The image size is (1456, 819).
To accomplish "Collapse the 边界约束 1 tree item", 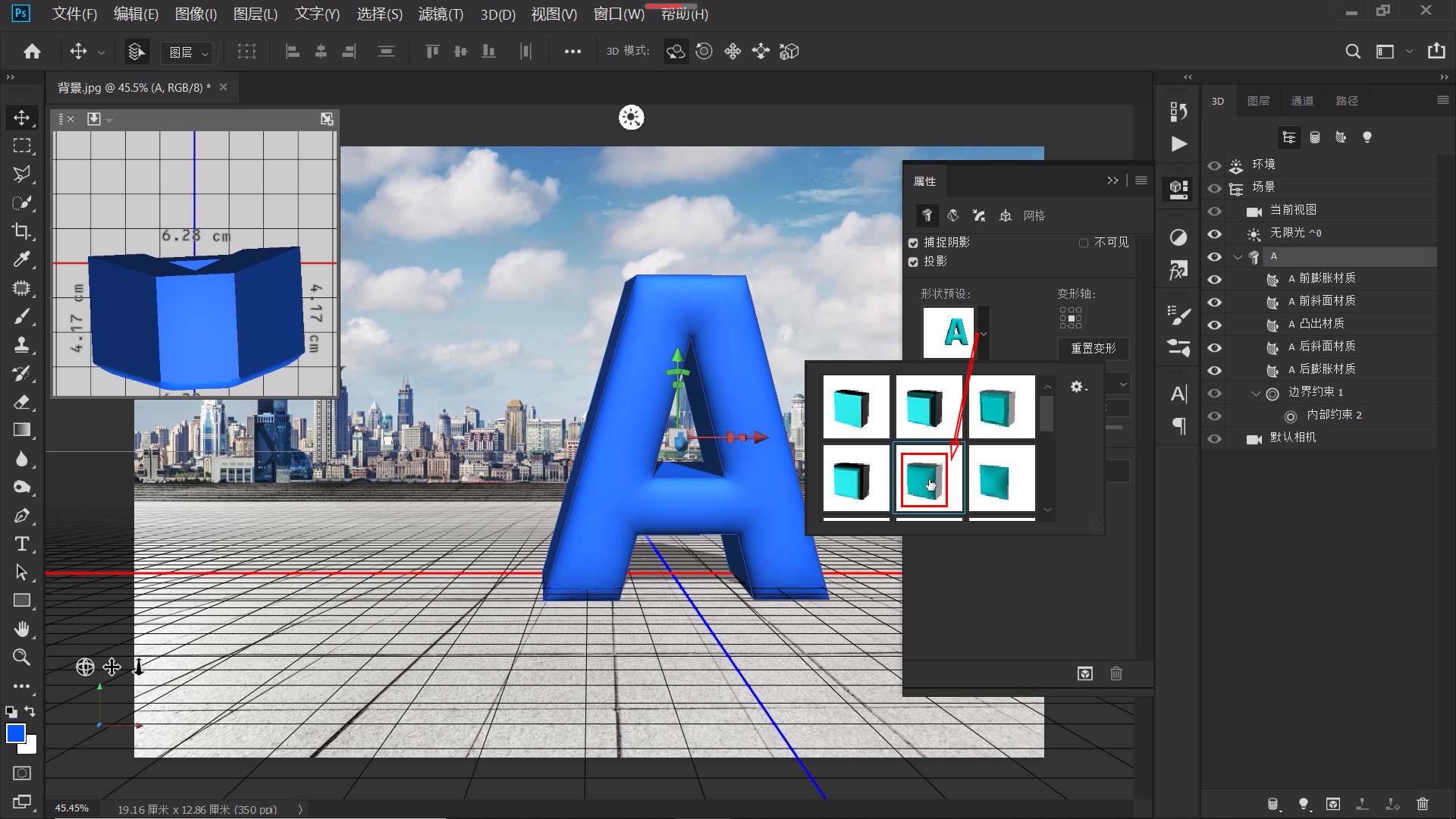I will 1256,393.
